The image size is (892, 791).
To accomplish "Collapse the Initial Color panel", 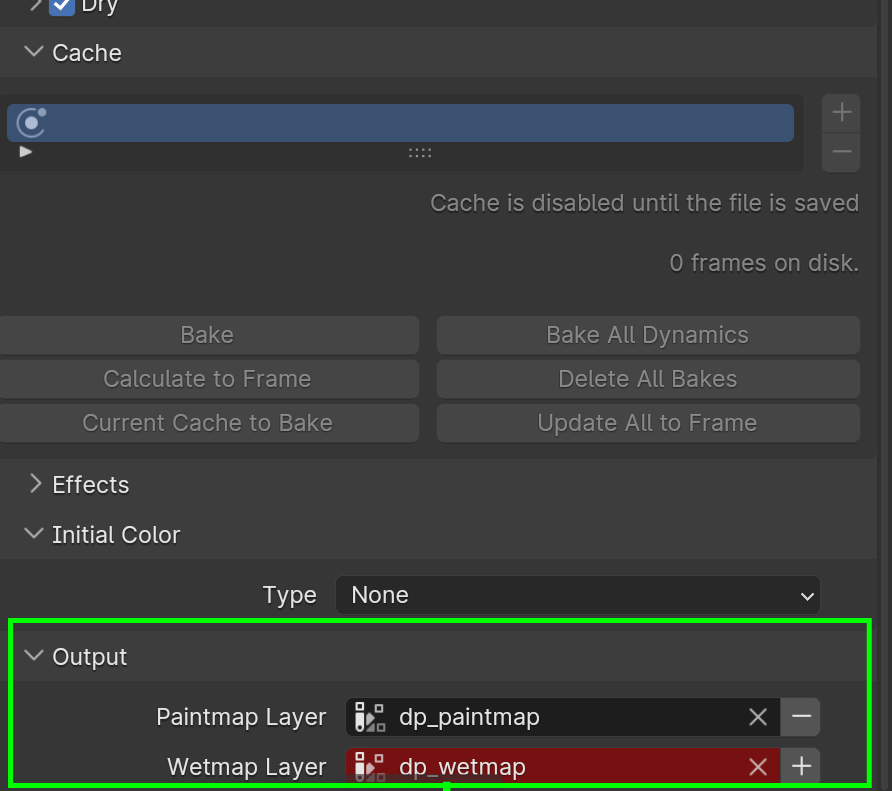I will (x=34, y=534).
